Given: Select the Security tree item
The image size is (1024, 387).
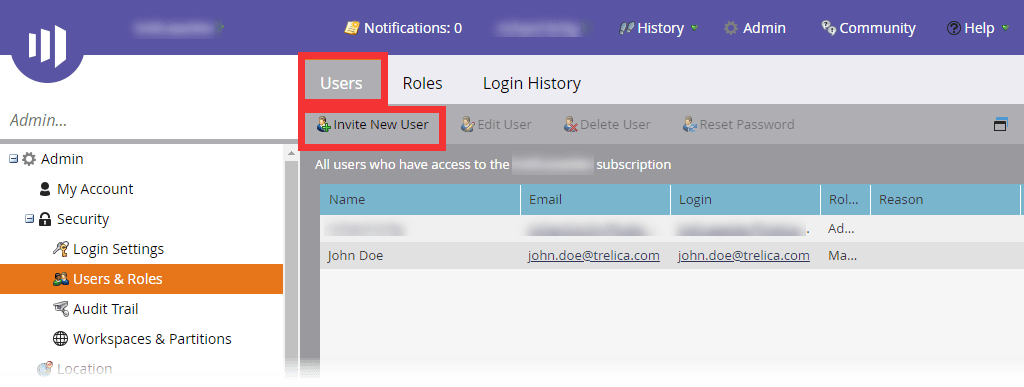Looking at the screenshot, I should point(83,219).
